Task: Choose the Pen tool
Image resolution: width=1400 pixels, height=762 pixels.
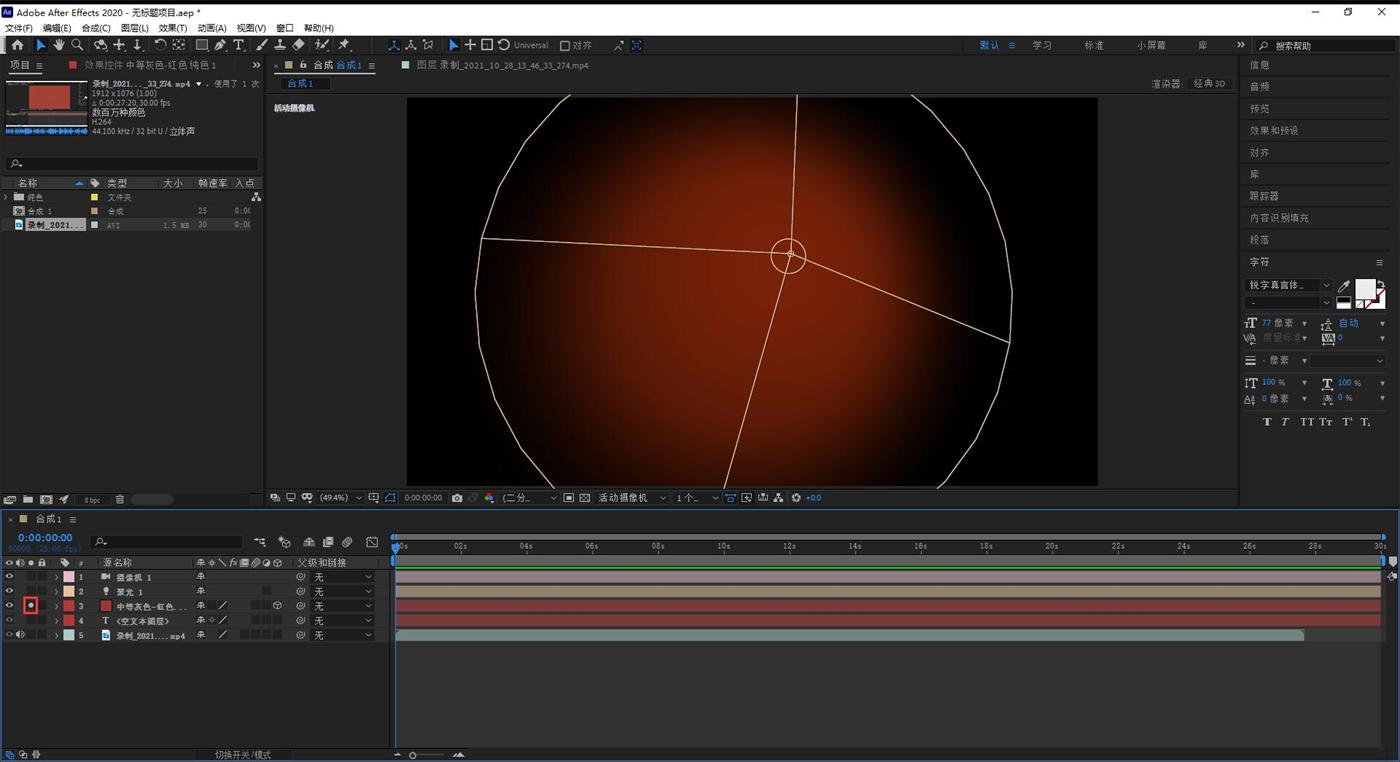Action: [x=220, y=45]
